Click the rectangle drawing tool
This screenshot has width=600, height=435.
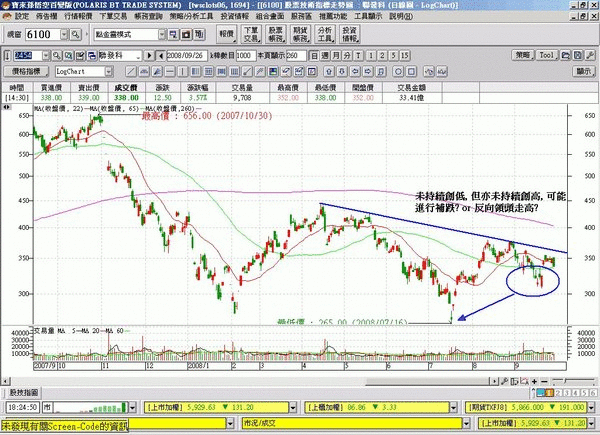click(x=411, y=72)
